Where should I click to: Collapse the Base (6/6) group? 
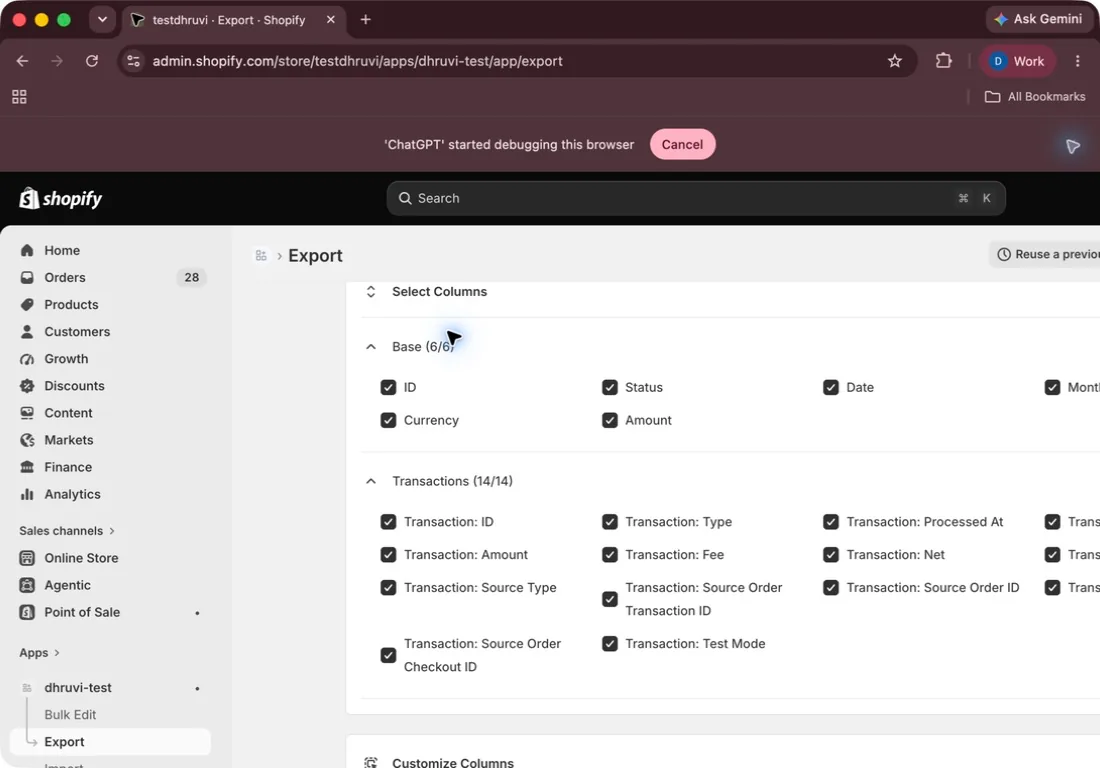[371, 346]
